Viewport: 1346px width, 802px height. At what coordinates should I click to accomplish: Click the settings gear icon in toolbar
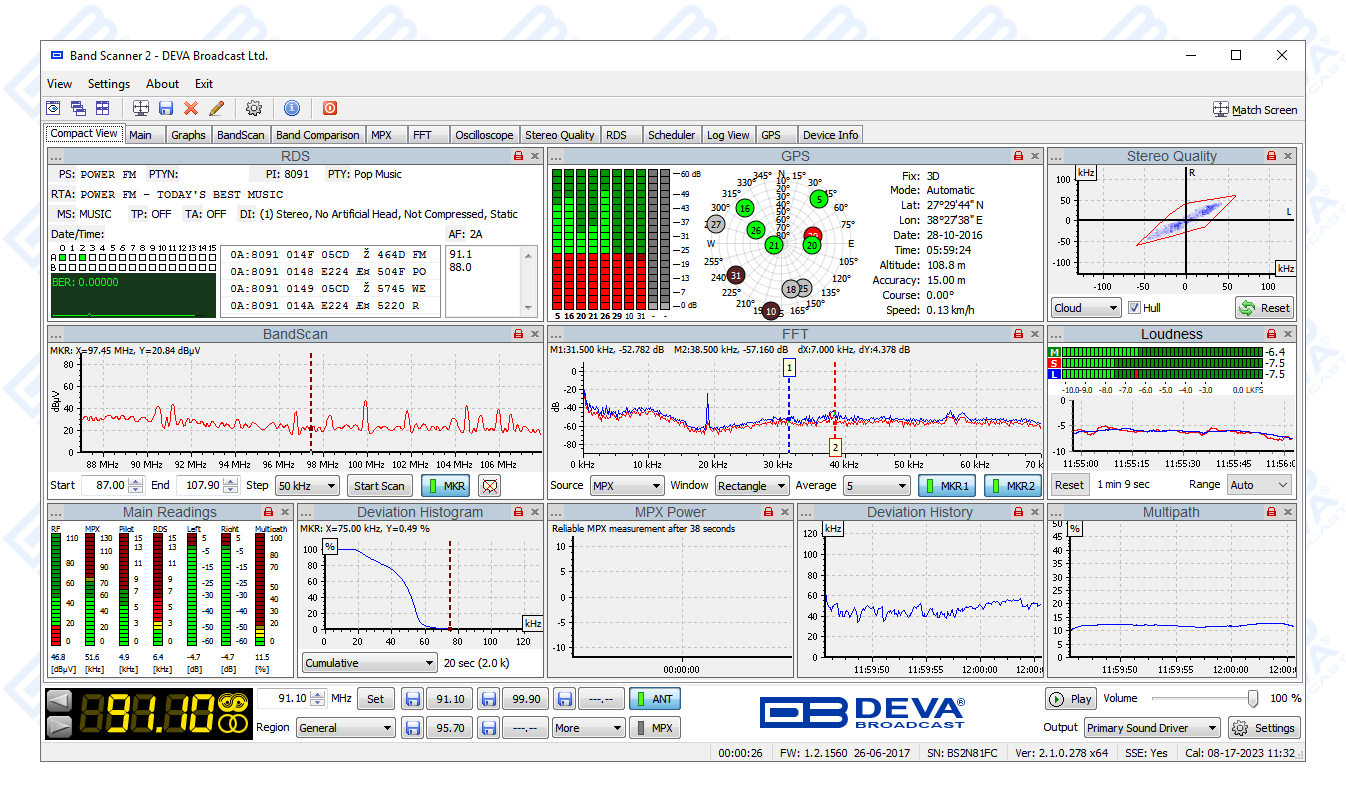[254, 108]
